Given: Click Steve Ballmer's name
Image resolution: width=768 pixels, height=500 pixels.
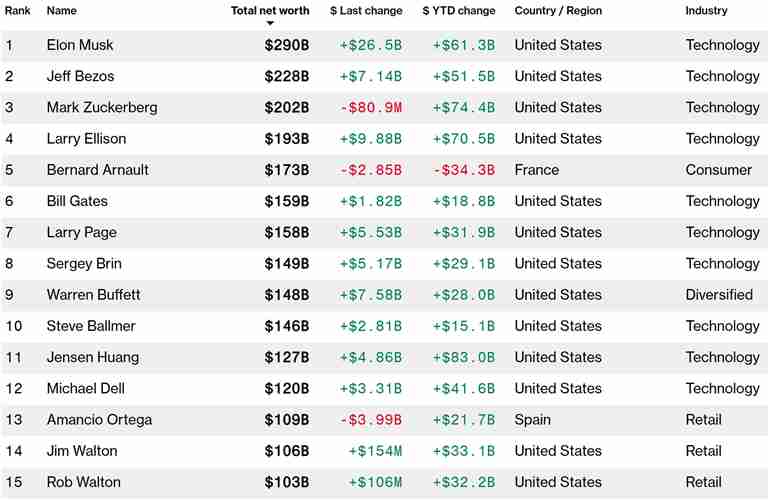Looking at the screenshot, I should coord(91,326).
